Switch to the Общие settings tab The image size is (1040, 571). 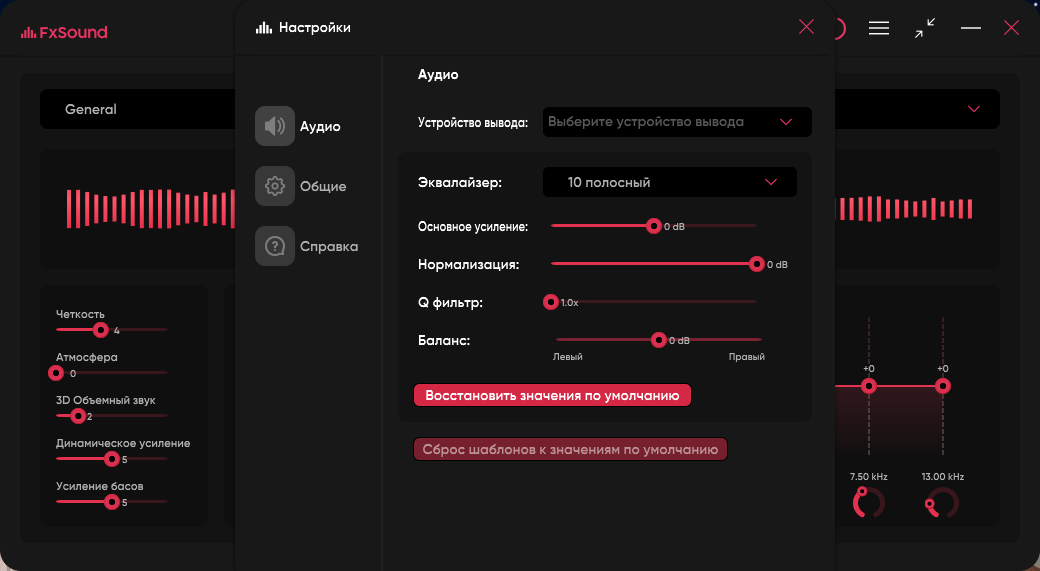323,186
